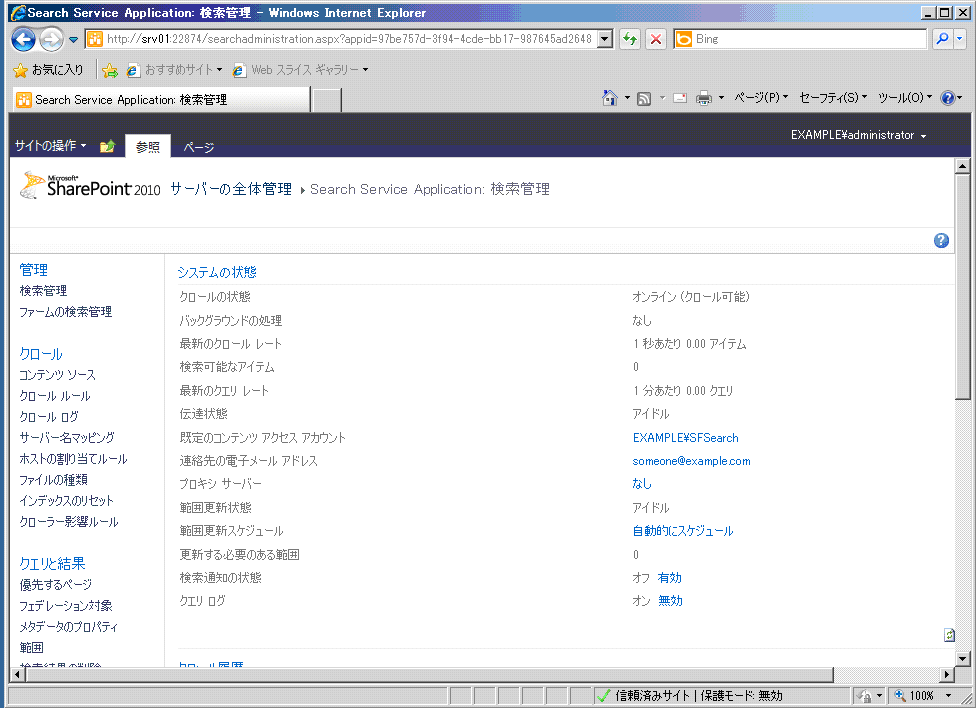Open the Home button dropdown arrow
Viewport: 976px width, 708px height.
pos(627,98)
